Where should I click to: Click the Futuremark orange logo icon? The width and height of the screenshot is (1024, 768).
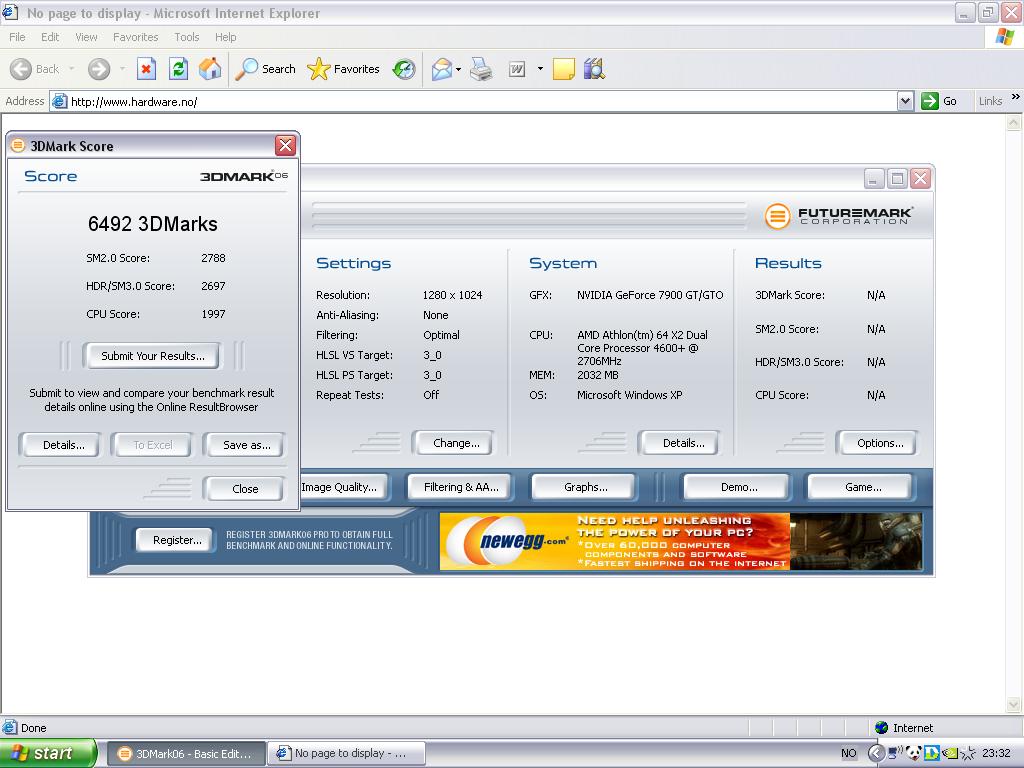(777, 216)
